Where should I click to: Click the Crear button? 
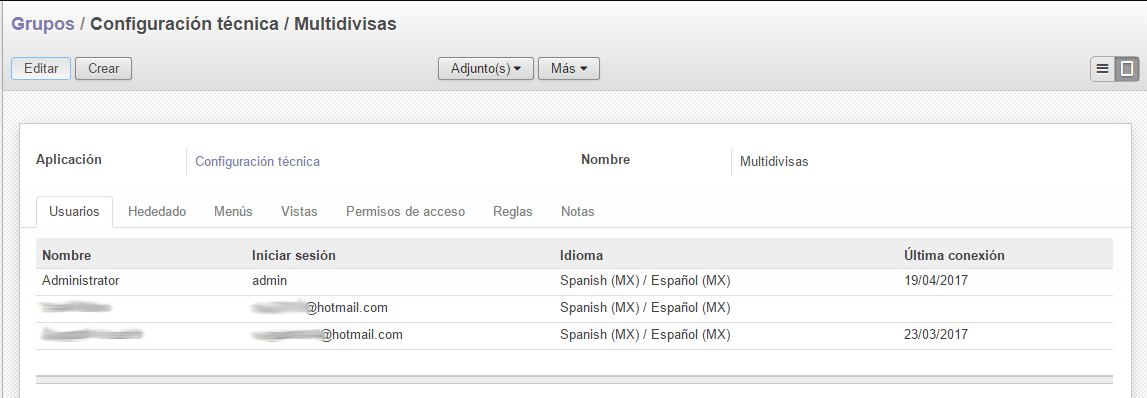(x=104, y=69)
